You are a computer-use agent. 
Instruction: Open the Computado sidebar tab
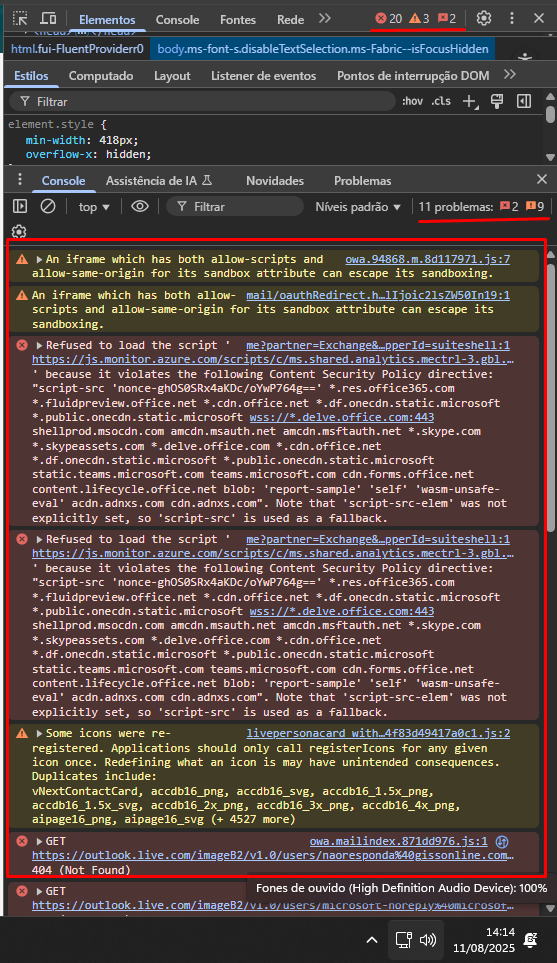(x=101, y=76)
